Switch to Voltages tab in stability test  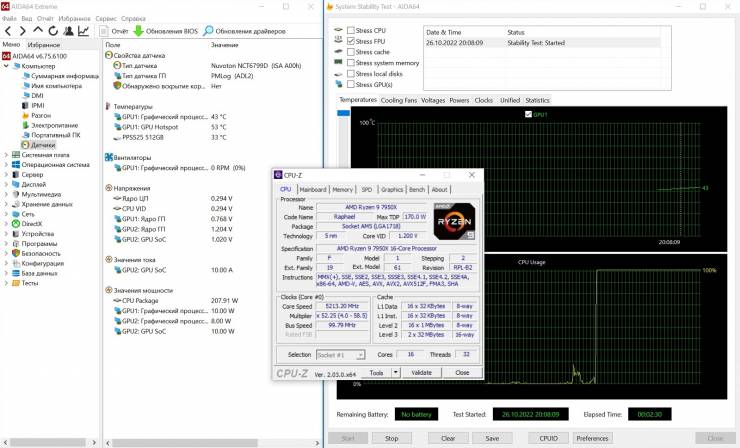click(433, 100)
